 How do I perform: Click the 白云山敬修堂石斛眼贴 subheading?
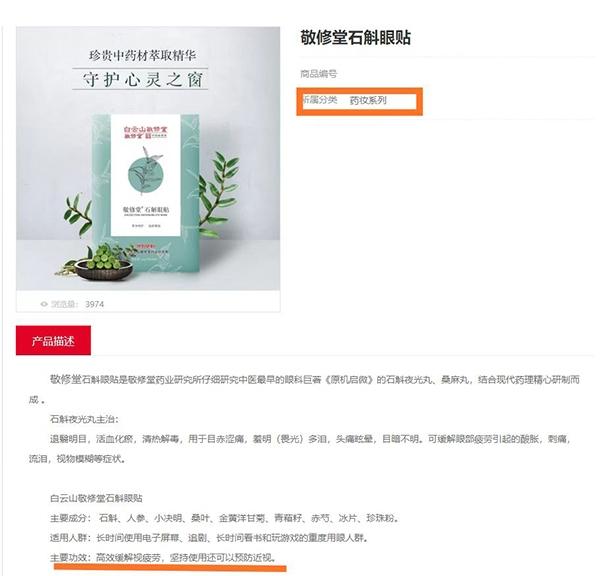[x=96, y=498]
